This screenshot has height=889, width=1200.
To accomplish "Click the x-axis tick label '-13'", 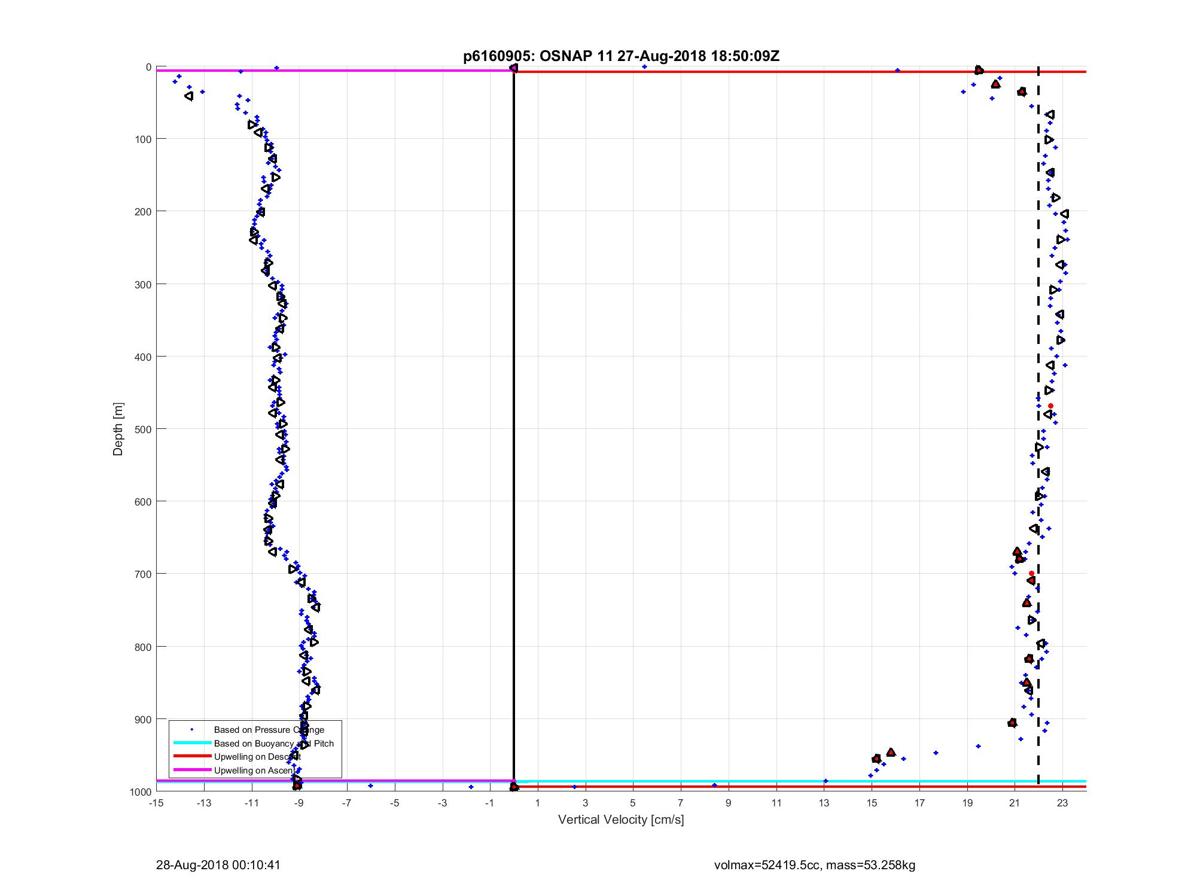I will pyautogui.click(x=203, y=803).
